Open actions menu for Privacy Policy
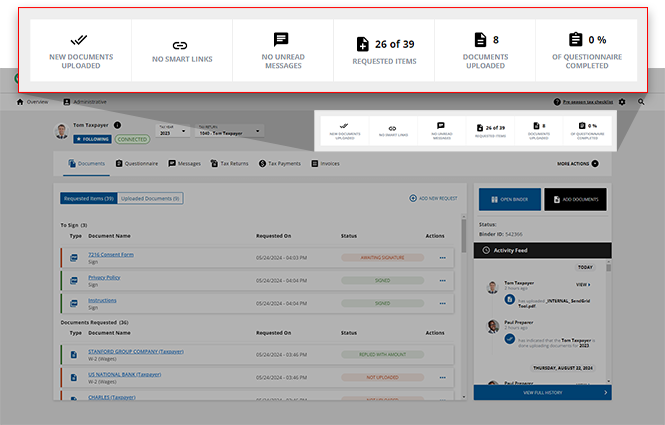This screenshot has width=665, height=425. tap(442, 281)
